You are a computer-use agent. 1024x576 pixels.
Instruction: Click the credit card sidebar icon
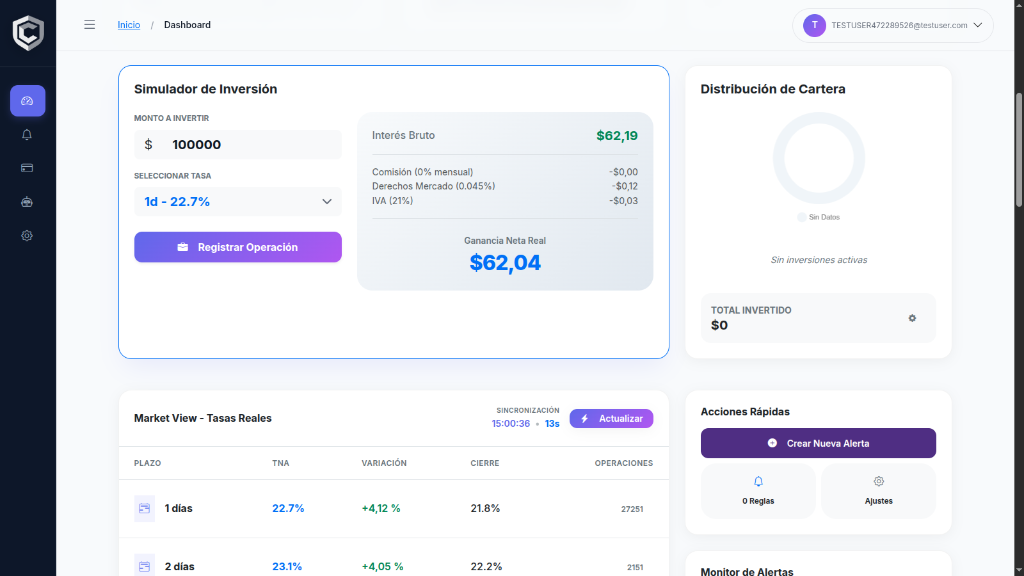coord(27,168)
